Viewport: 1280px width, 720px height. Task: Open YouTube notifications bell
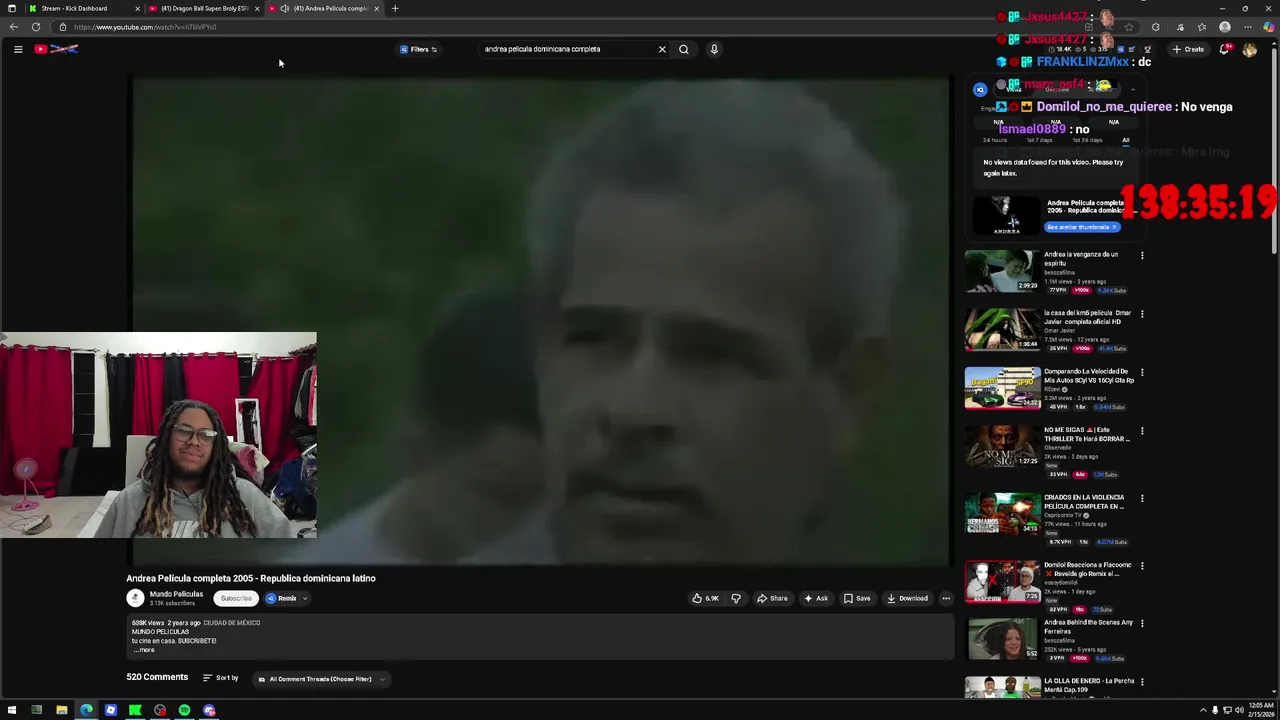click(1225, 49)
